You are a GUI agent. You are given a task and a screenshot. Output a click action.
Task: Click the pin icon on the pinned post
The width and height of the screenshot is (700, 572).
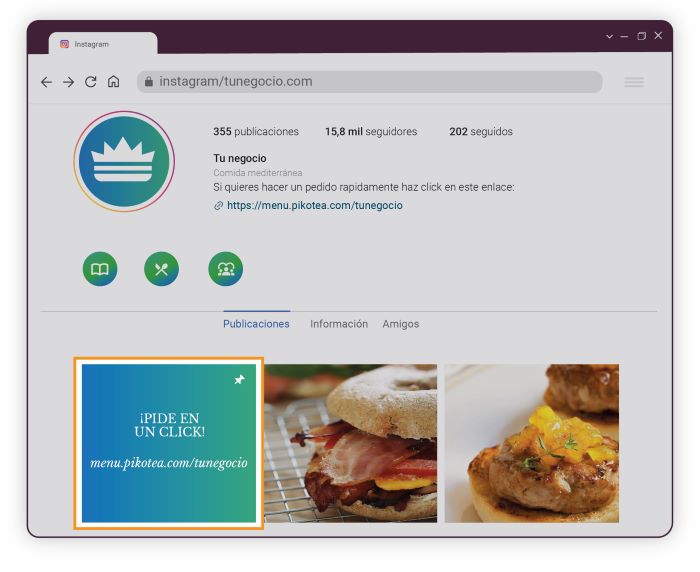click(x=240, y=380)
